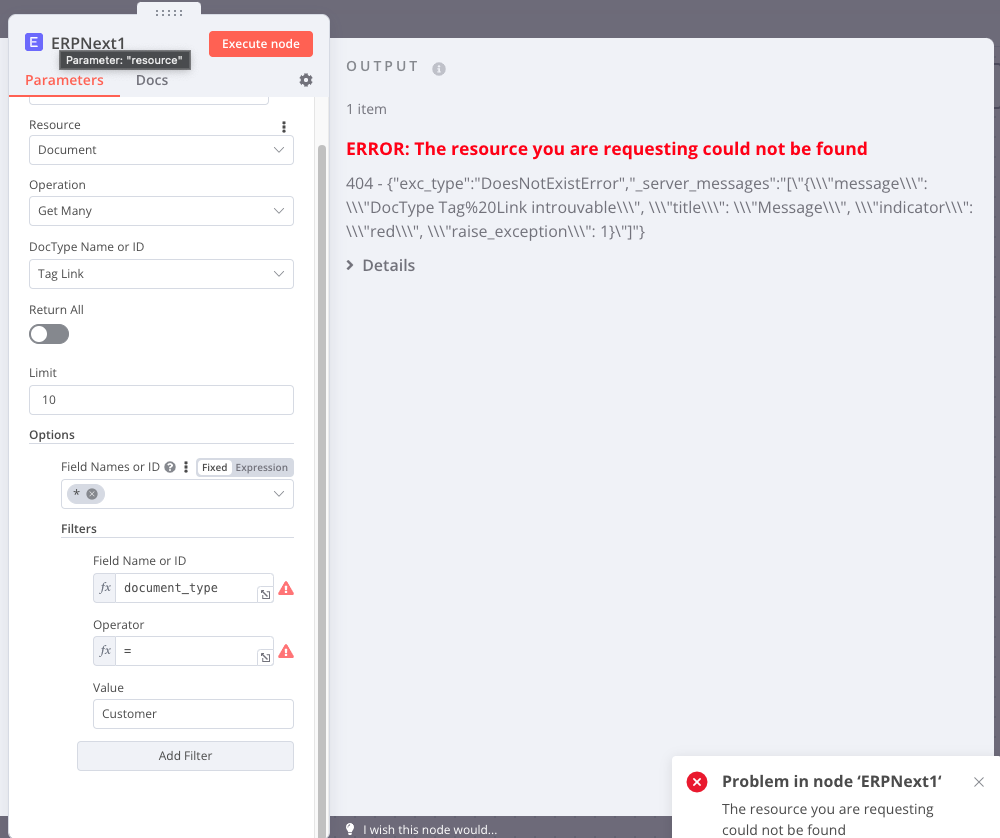Click the ERPNext node logo icon

point(34,43)
